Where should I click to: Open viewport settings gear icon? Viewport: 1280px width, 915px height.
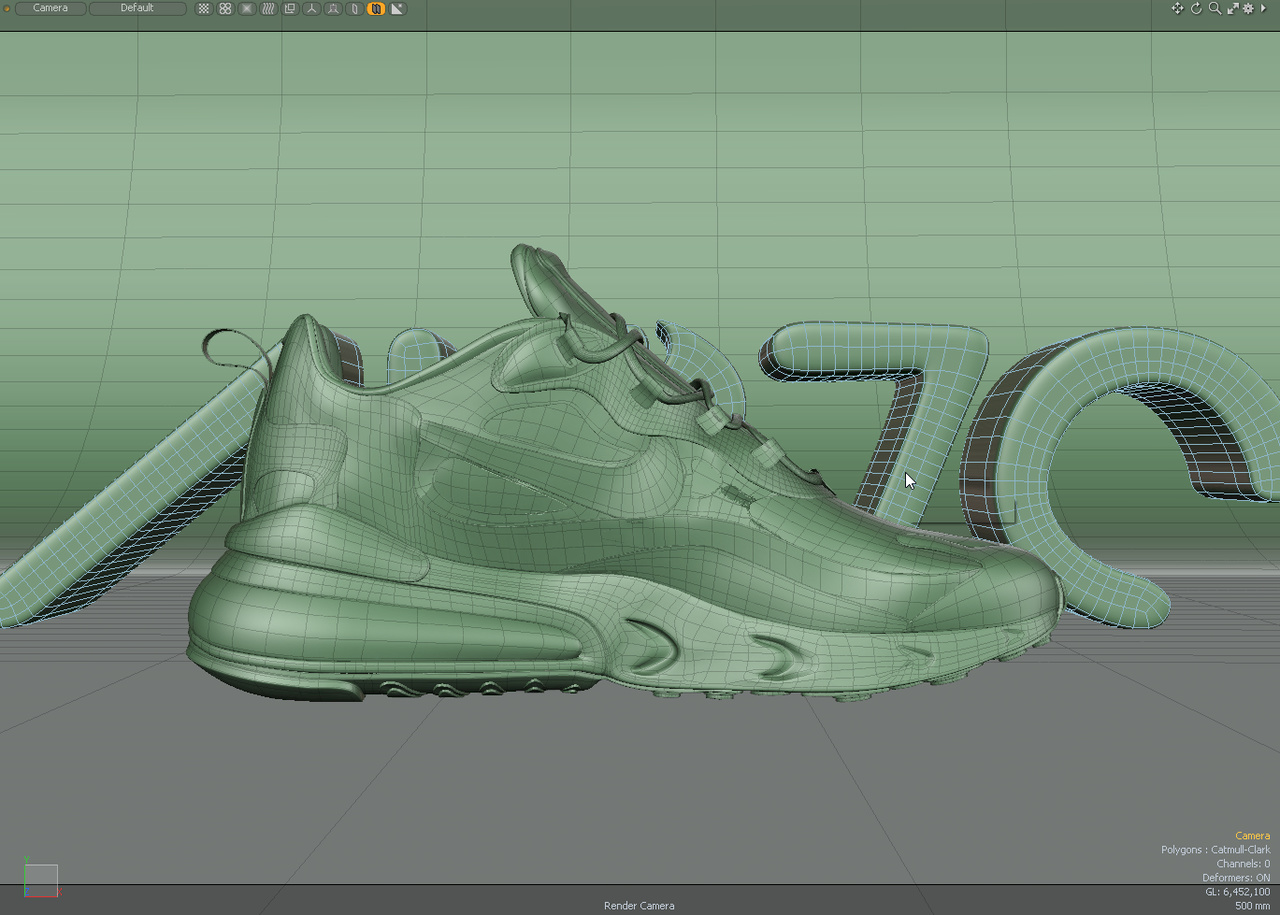(x=1248, y=8)
